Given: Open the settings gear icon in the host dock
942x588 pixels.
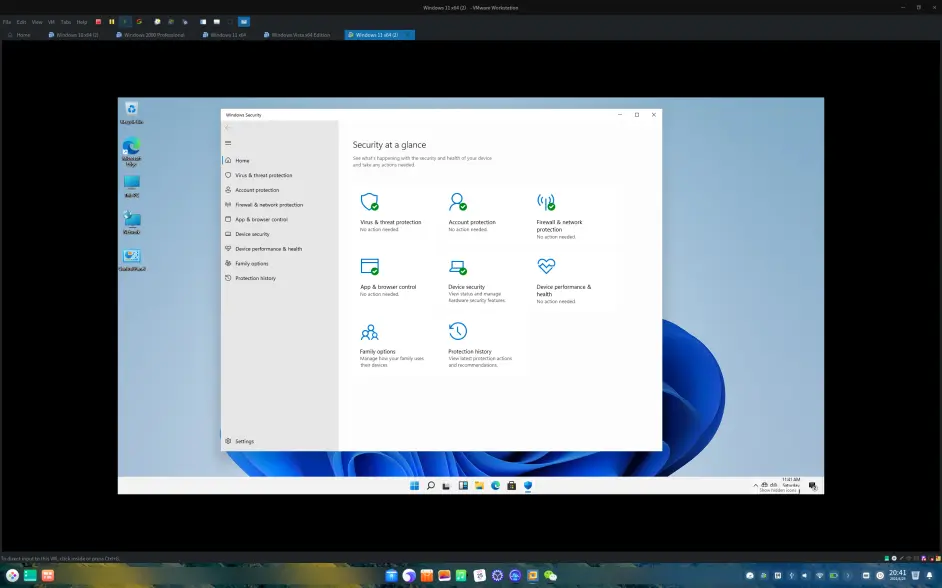Looking at the screenshot, I should [497, 575].
